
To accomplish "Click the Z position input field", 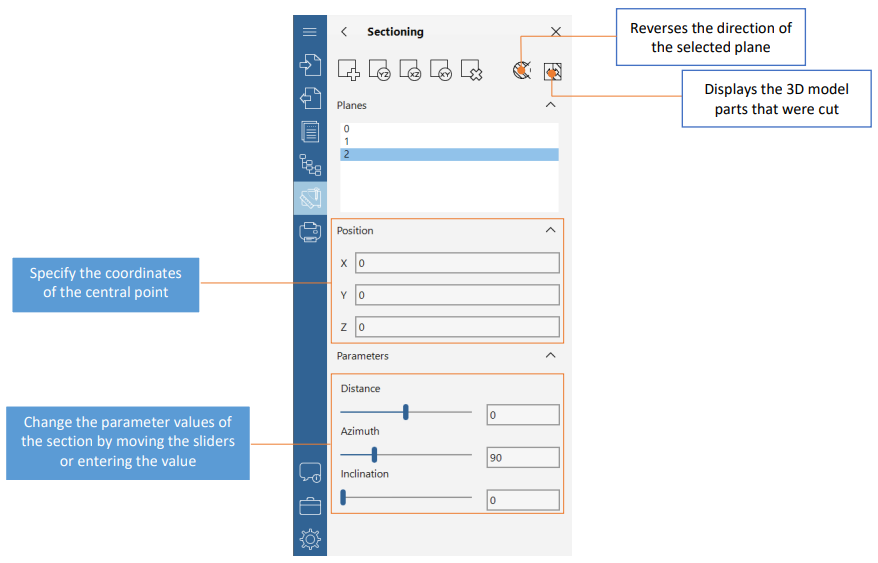I will pos(457,327).
